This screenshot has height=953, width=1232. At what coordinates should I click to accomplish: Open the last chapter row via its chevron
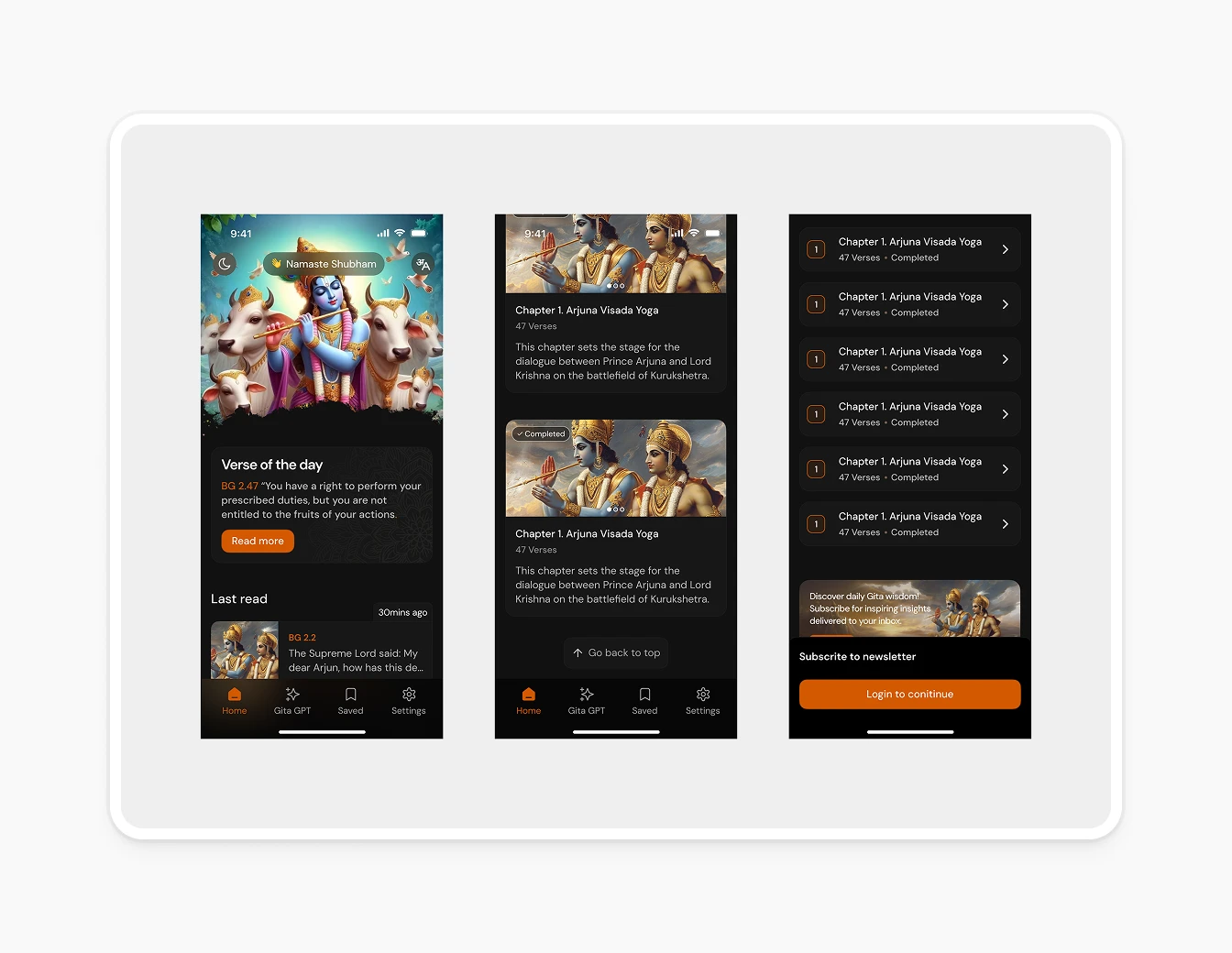tap(1006, 524)
